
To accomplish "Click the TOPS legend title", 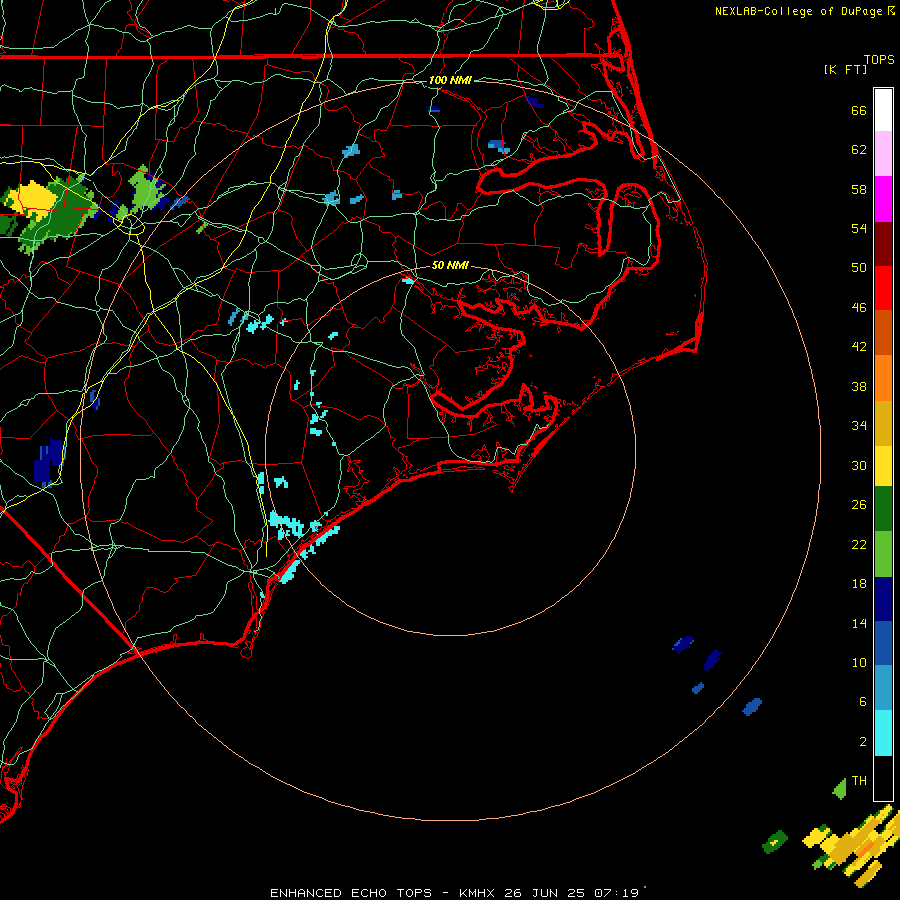I will pyautogui.click(x=879, y=59).
